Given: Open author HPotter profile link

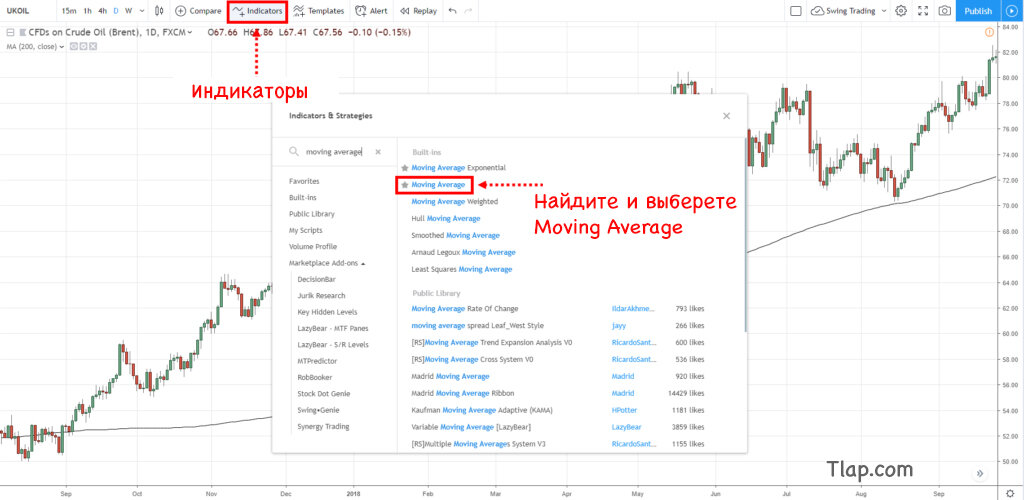Looking at the screenshot, I should tap(624, 410).
